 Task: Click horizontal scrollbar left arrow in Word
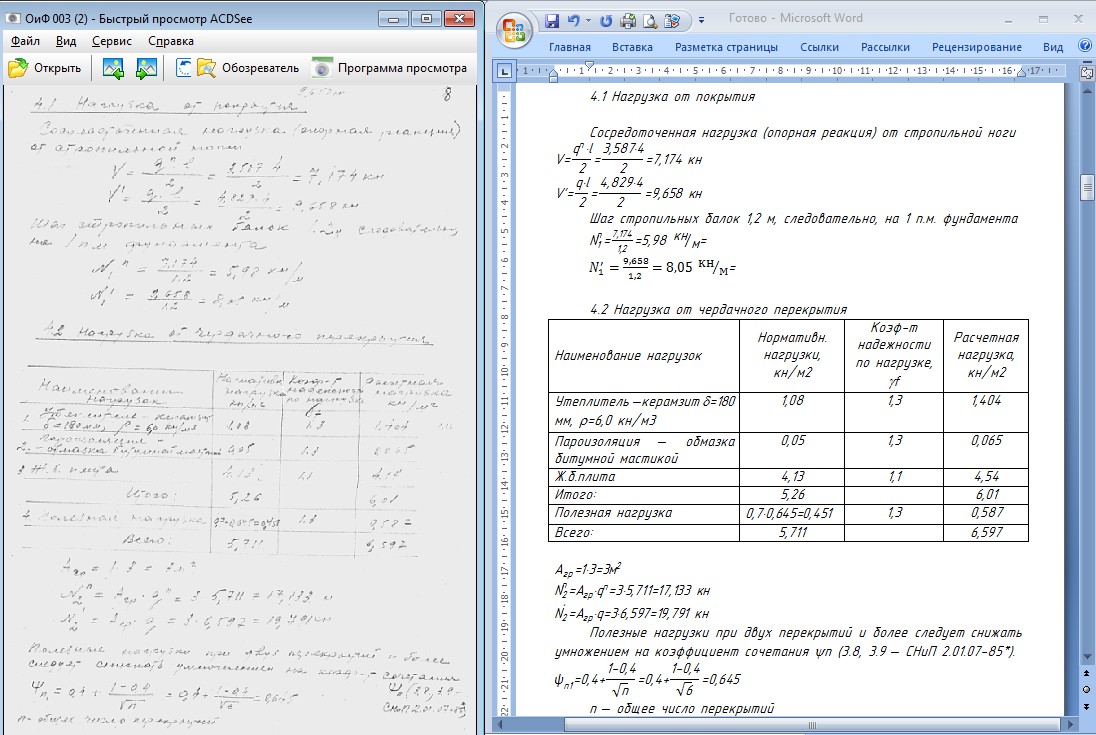coord(498,725)
